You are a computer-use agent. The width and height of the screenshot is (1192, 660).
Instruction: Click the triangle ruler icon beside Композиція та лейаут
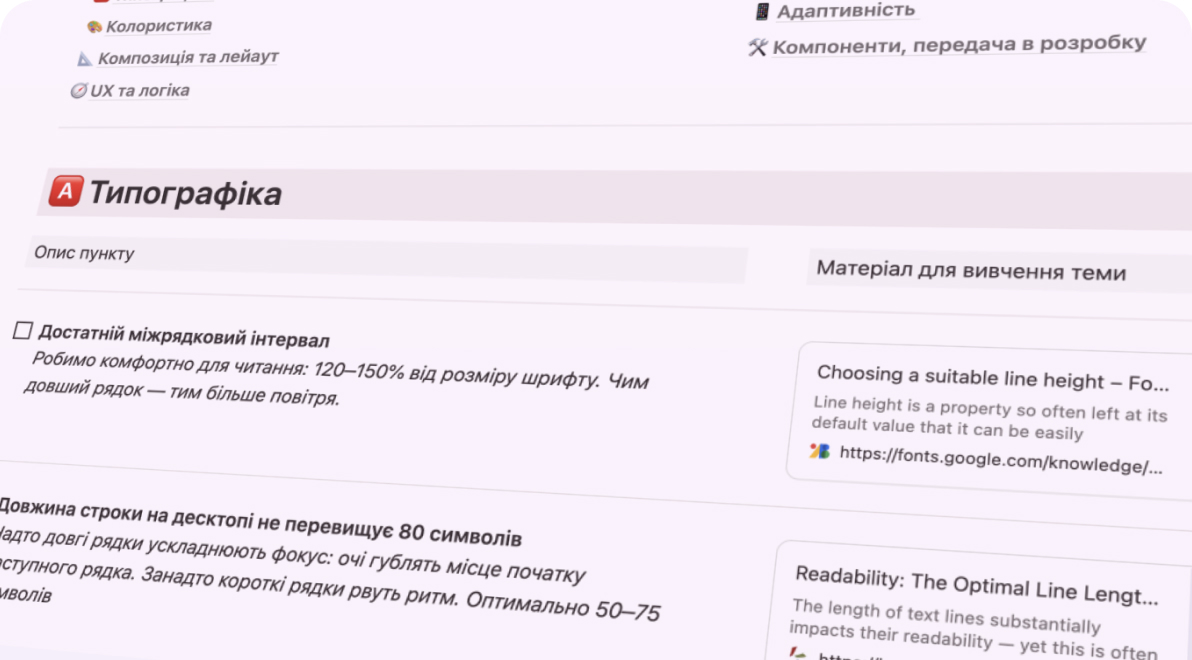(x=85, y=59)
